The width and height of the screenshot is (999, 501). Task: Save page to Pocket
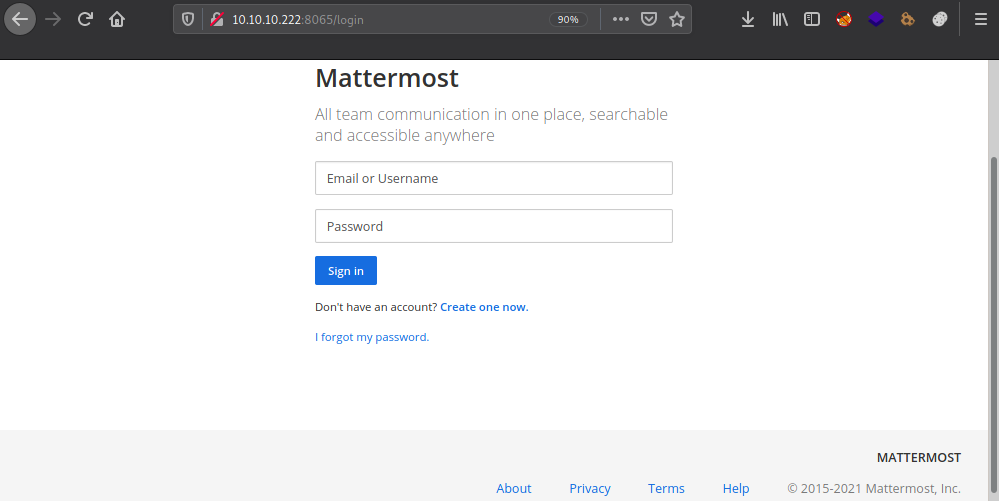tap(649, 19)
